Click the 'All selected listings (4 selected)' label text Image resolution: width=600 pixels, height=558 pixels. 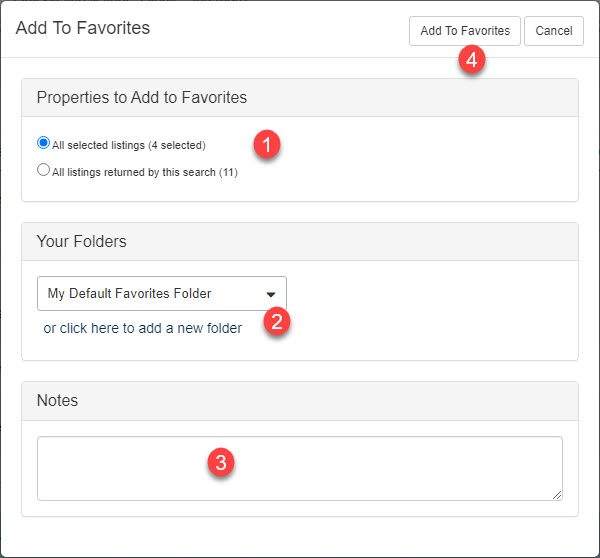pyautogui.click(x=129, y=145)
